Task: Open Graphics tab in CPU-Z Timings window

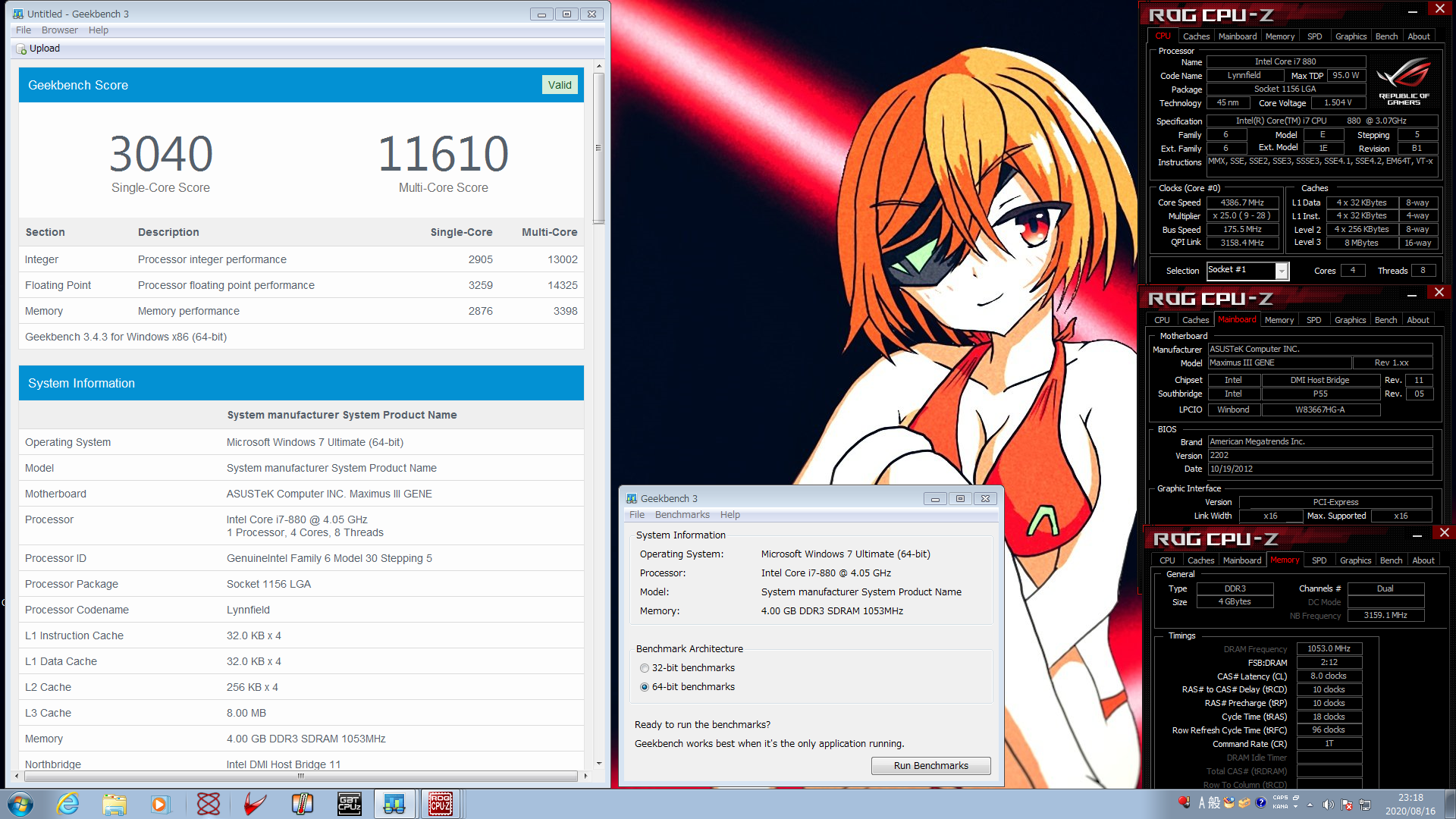Action: tap(1356, 560)
